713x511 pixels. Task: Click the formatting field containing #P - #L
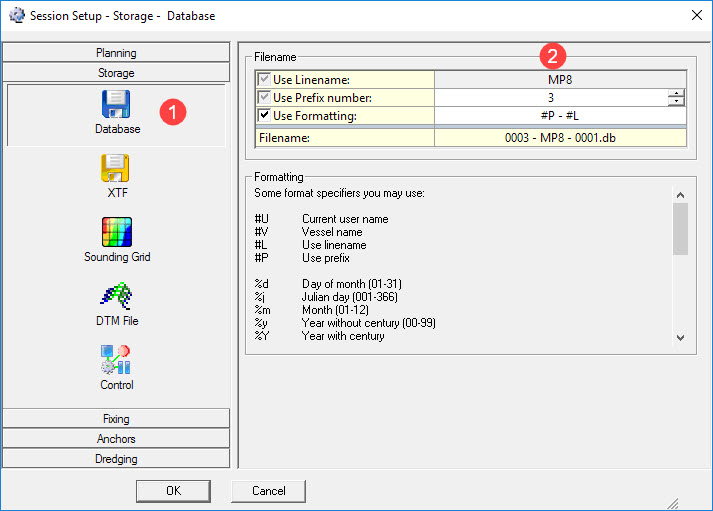point(560,115)
